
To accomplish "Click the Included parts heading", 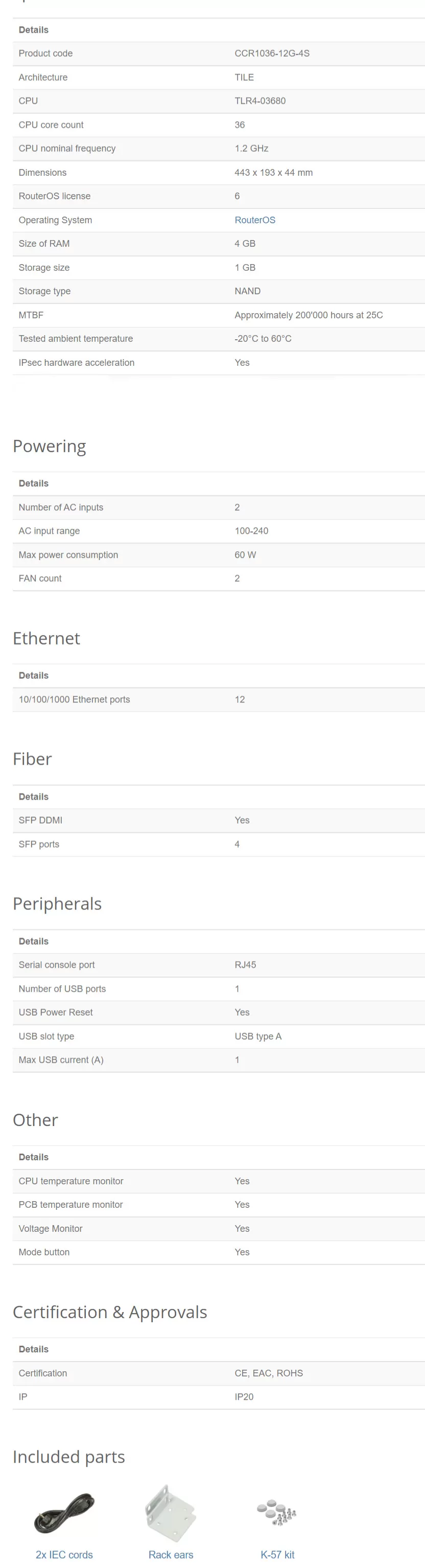I will 69,1457.
